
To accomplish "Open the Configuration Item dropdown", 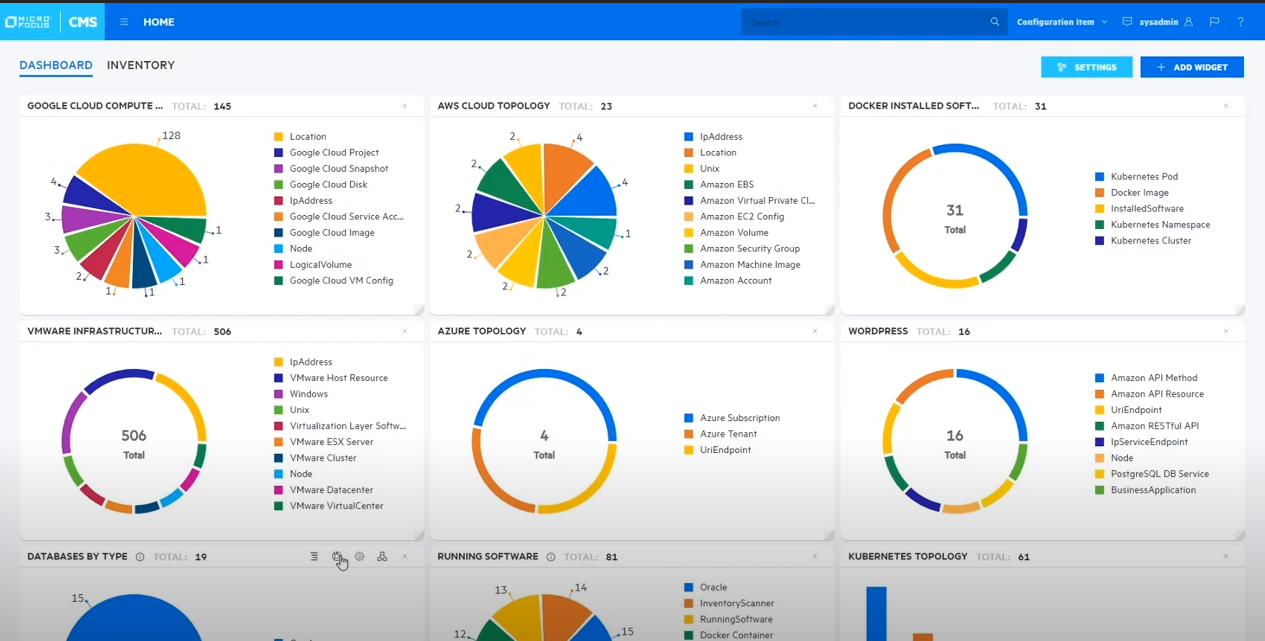I will 1062,21.
